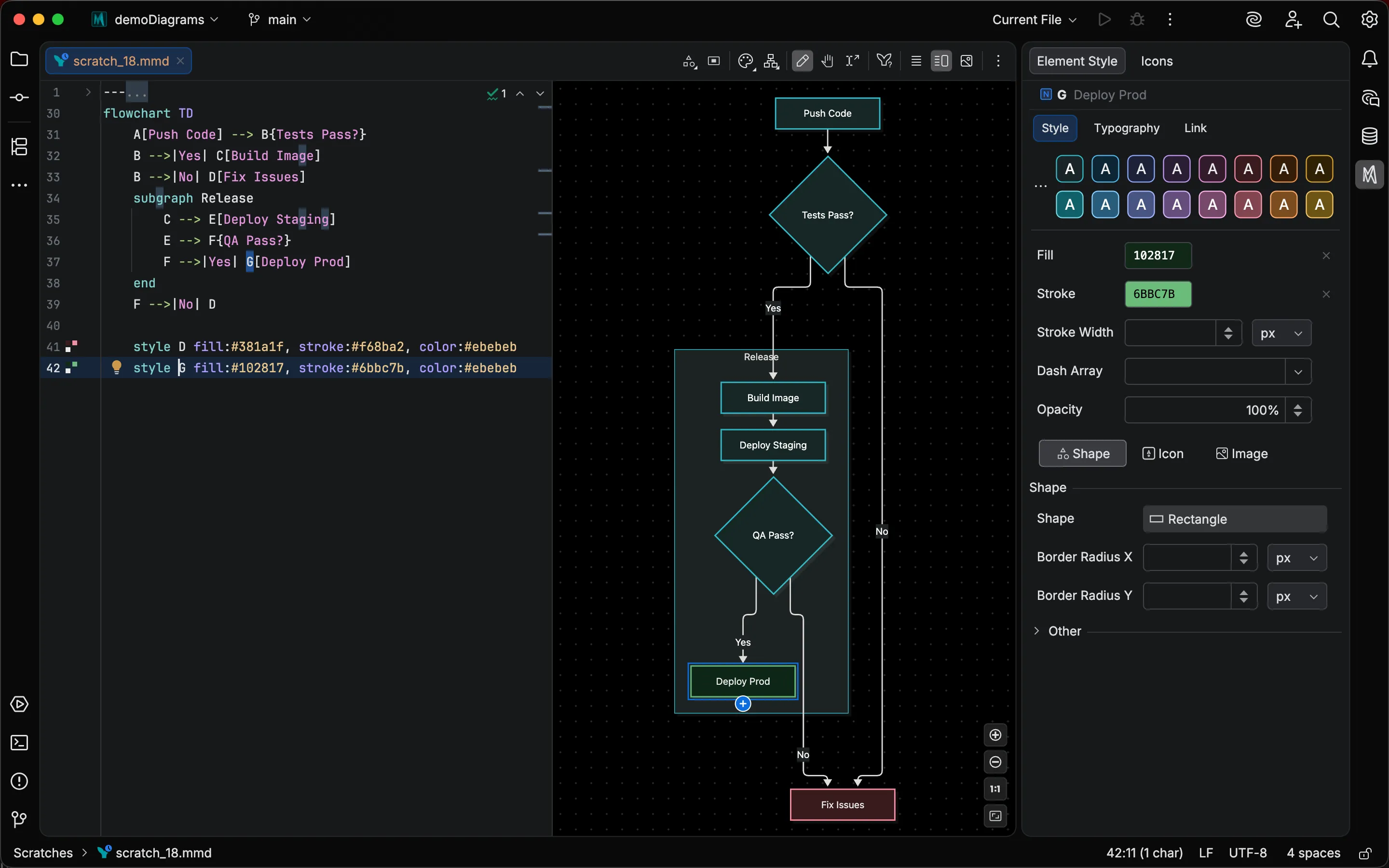Screen dimensions: 1389x868
Task: Toggle the hand pan mode tool
Action: [x=827, y=61]
